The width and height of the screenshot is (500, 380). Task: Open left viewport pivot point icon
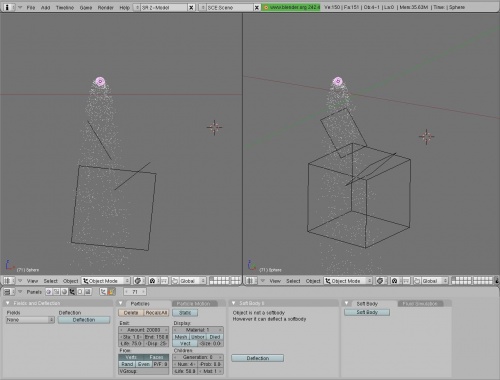153,281
